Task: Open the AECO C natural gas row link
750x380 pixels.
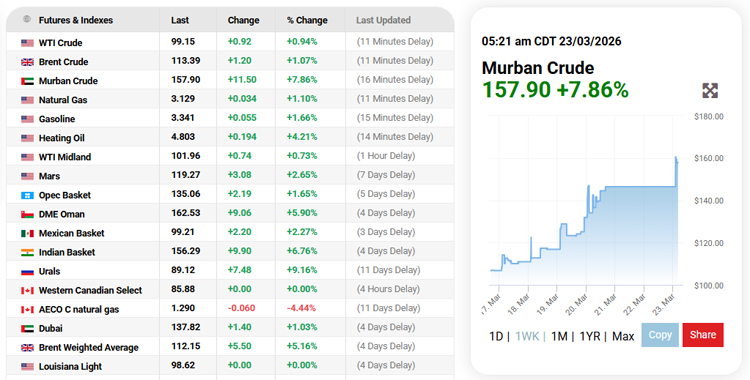Action: coord(78,310)
